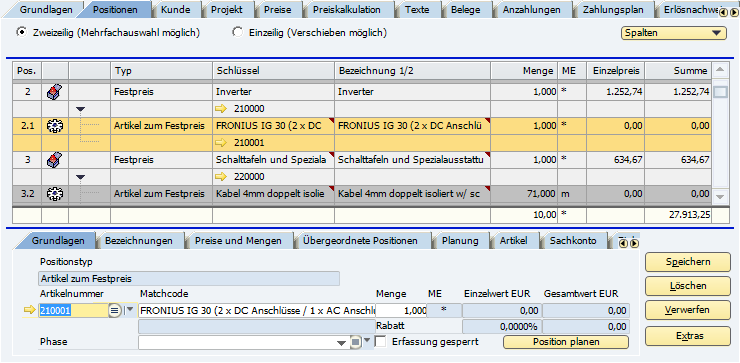Click the Typ column header

[x=161, y=71]
